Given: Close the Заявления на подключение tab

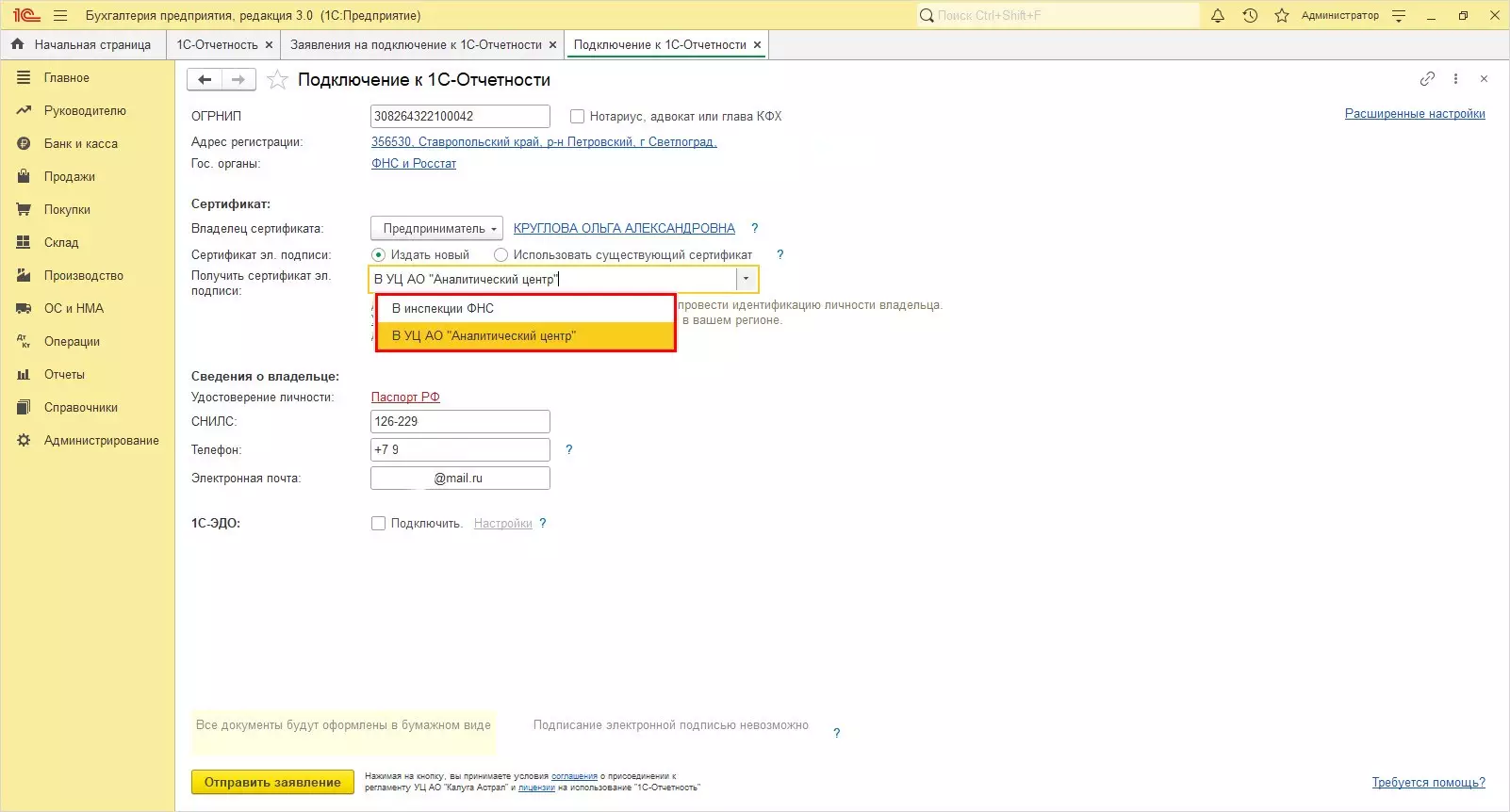Looking at the screenshot, I should tap(552, 44).
